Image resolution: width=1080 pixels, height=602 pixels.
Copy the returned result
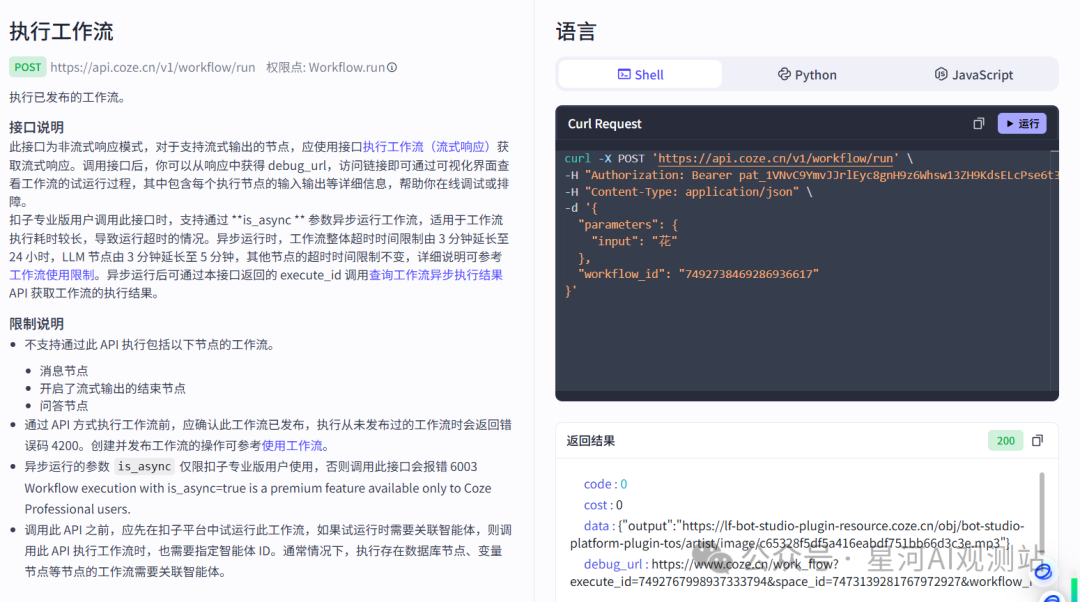coord(1037,440)
